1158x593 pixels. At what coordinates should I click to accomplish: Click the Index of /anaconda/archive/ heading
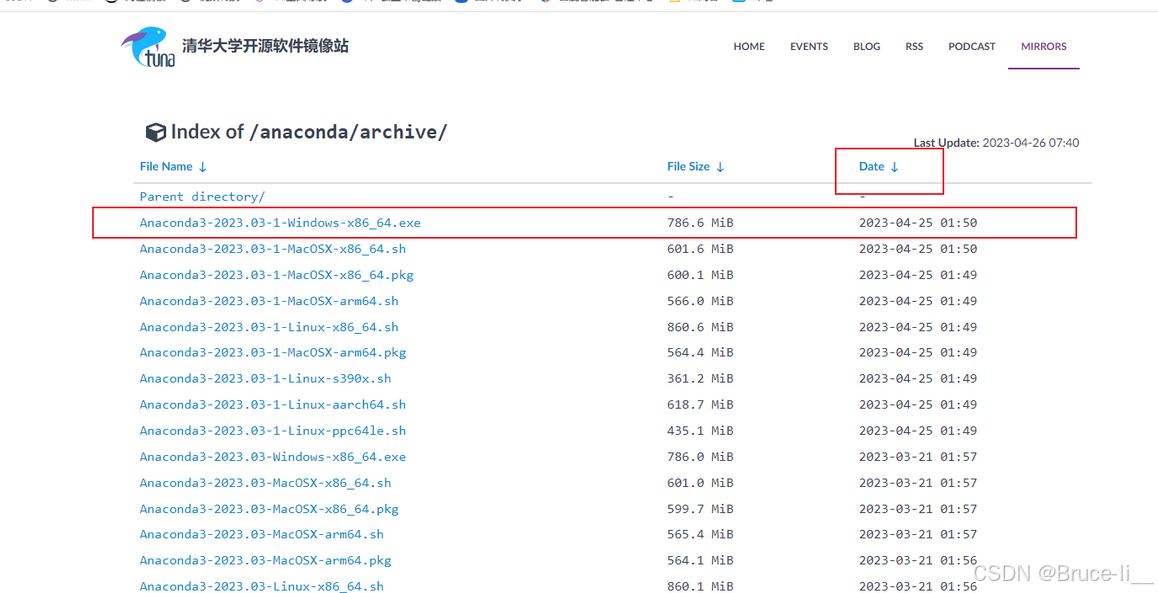309,132
